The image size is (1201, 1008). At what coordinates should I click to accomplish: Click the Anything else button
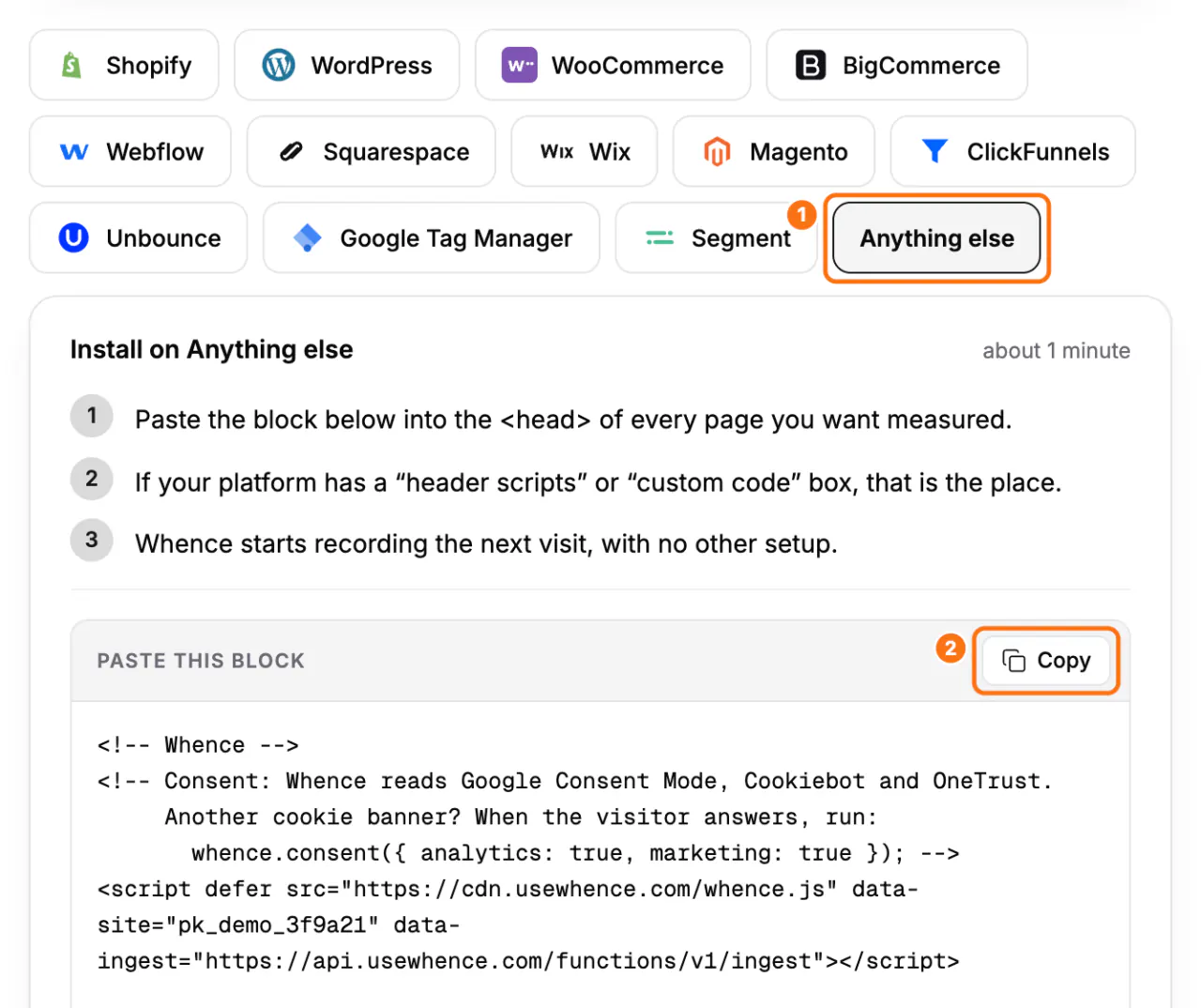pos(936,238)
